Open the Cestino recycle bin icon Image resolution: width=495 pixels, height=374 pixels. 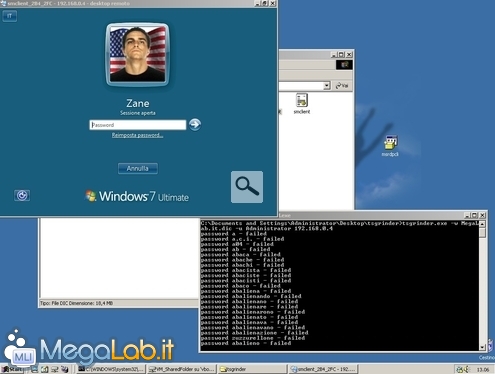(490, 348)
